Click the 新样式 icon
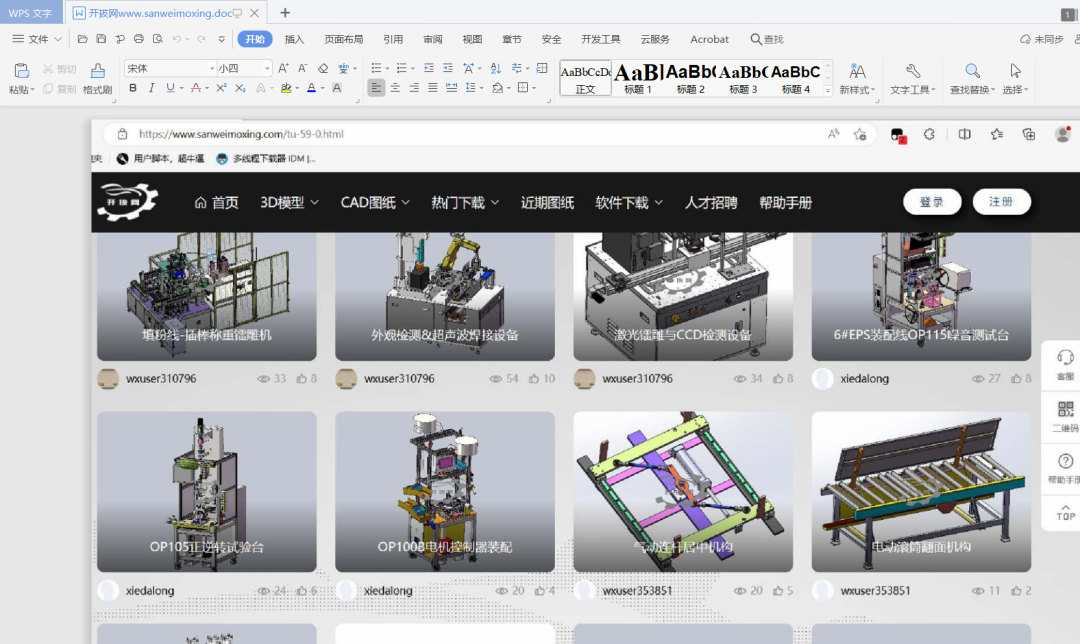Image resolution: width=1080 pixels, height=644 pixels. tap(857, 71)
